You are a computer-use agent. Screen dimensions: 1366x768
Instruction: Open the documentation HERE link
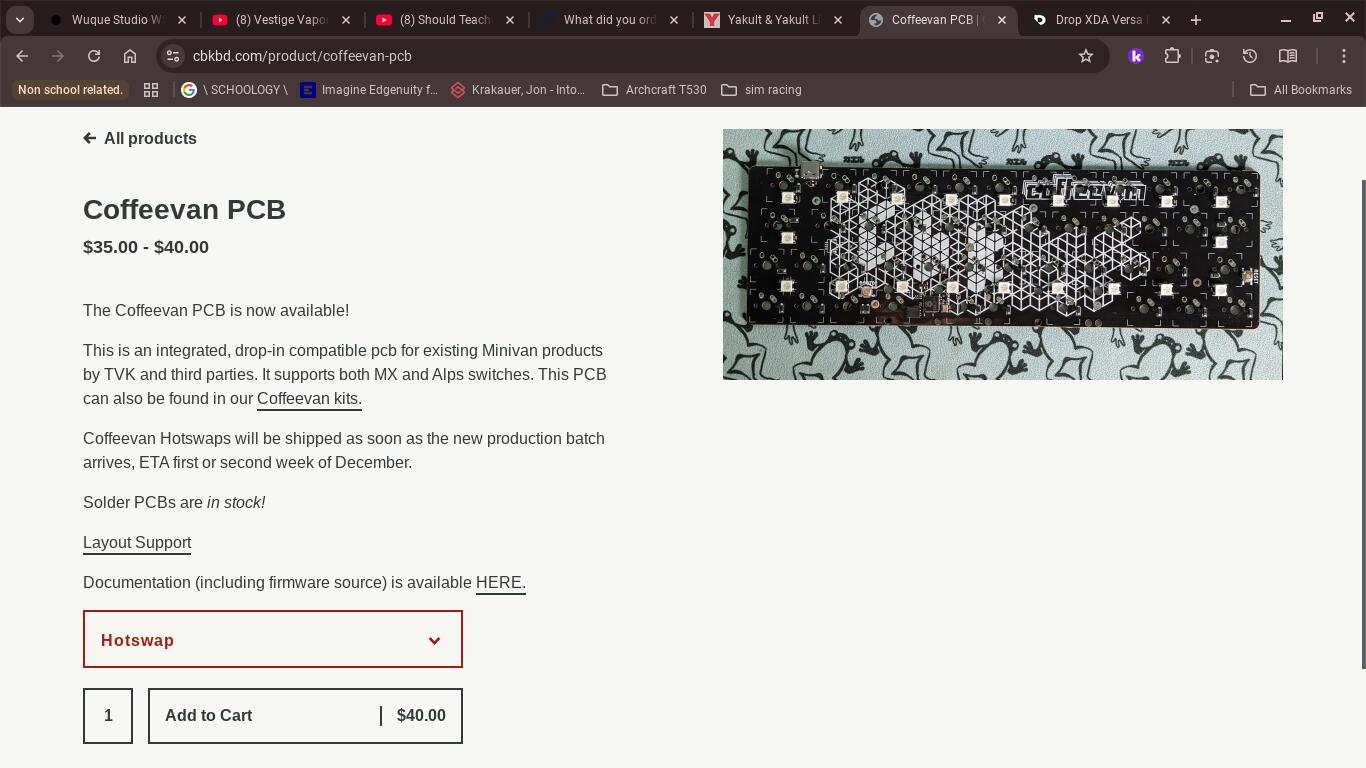pyautogui.click(x=500, y=583)
